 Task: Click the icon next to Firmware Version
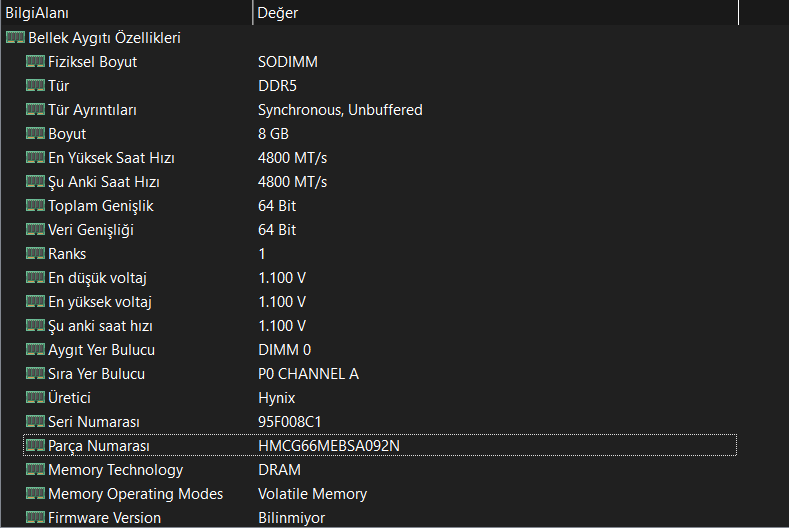coord(35,518)
